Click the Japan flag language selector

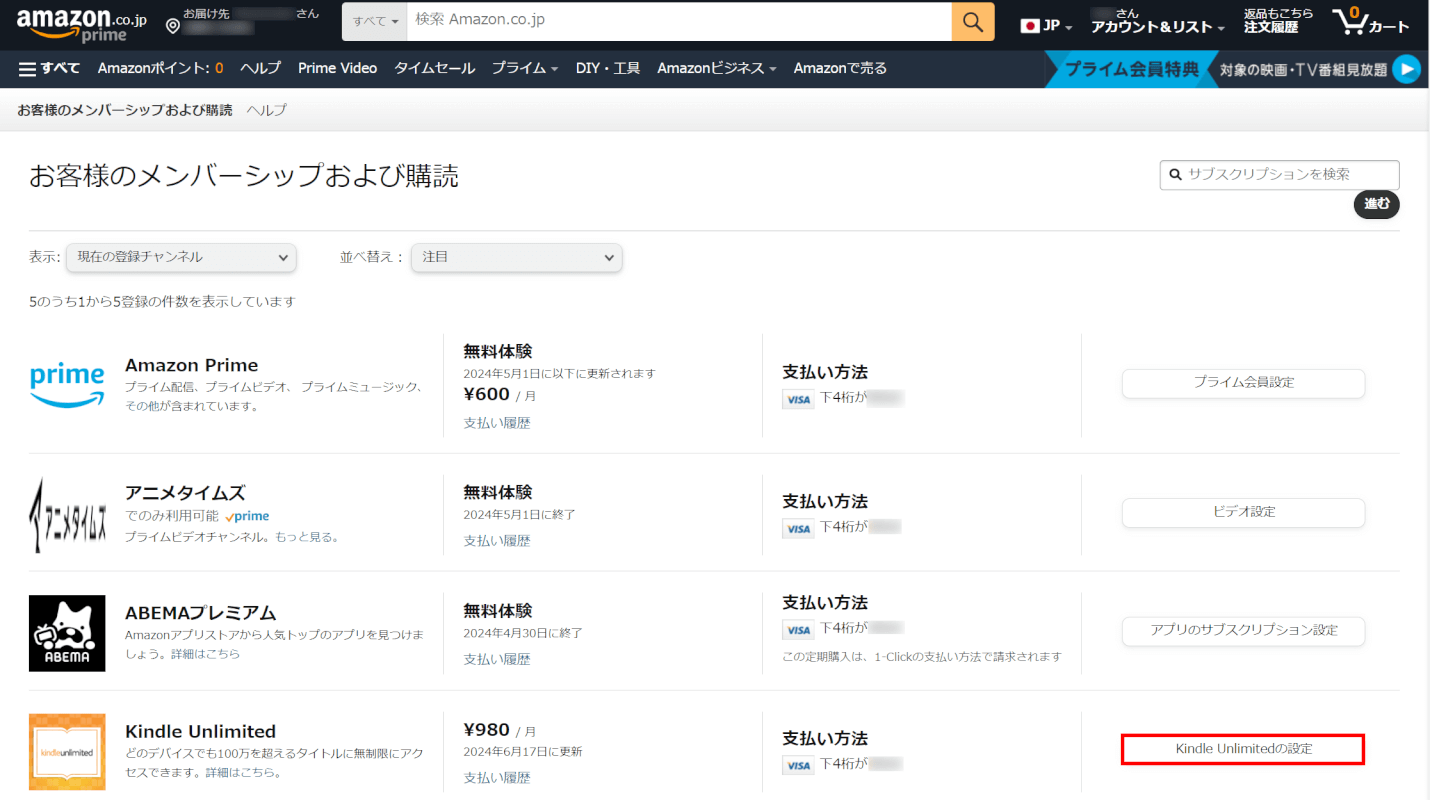coord(1046,26)
